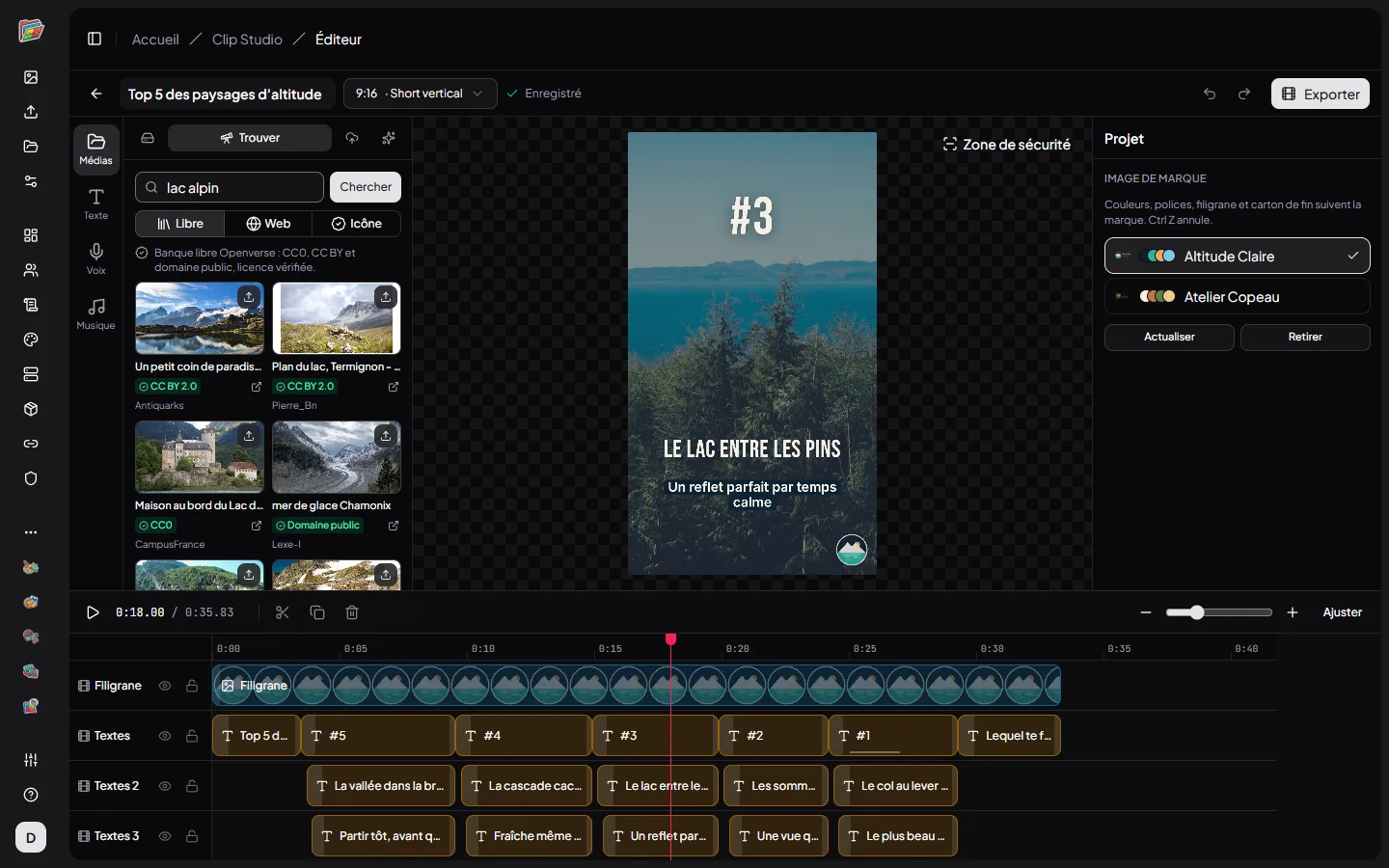Click Ajuster to fit the timeline

[1343, 612]
